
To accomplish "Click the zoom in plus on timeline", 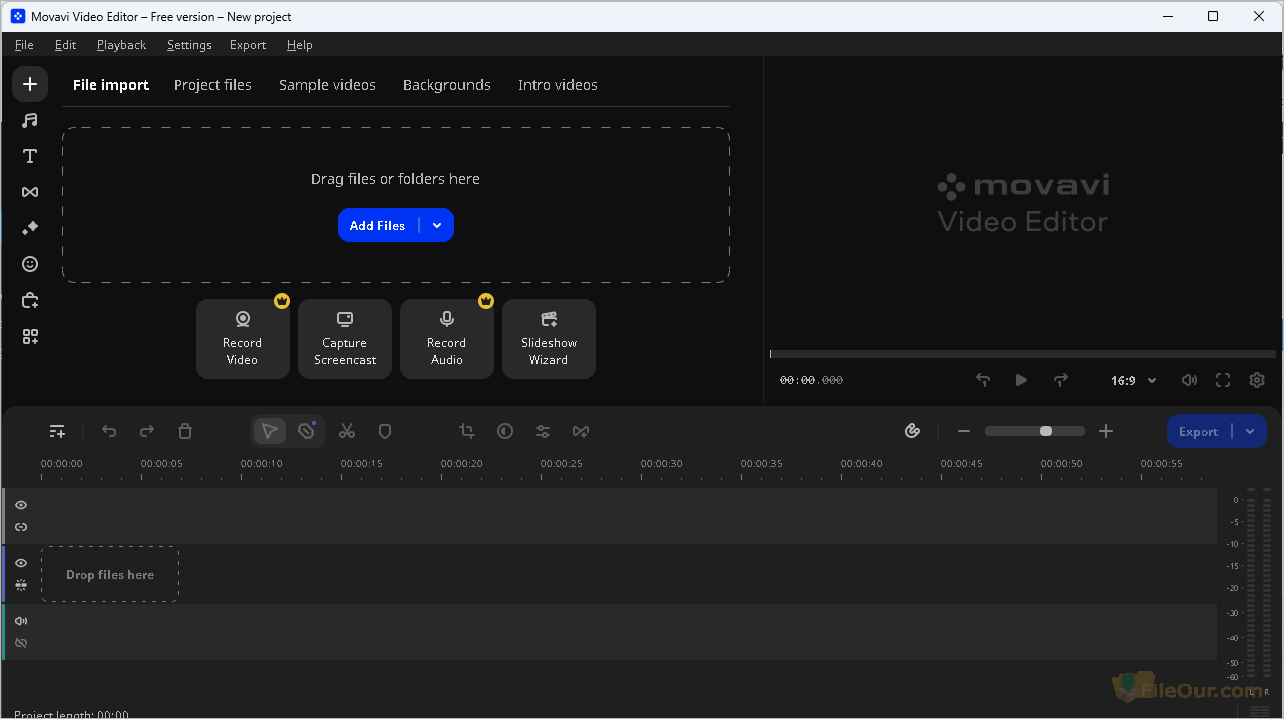I will tap(1106, 431).
